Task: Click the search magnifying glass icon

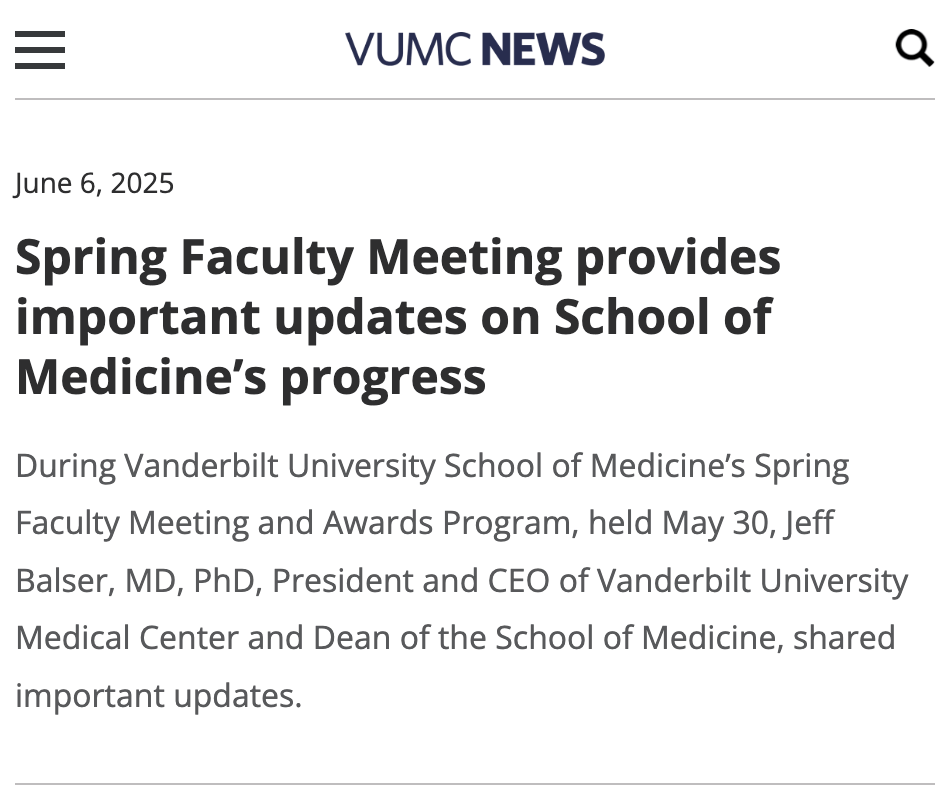Action: pyautogui.click(x=913, y=47)
